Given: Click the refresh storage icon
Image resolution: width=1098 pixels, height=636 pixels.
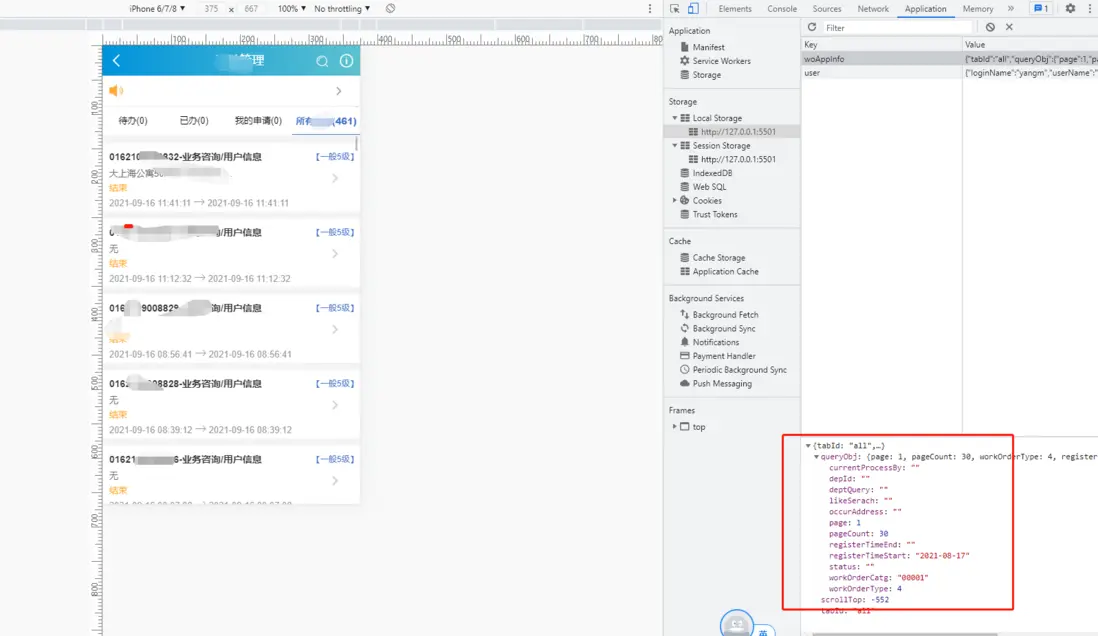Looking at the screenshot, I should pyautogui.click(x=812, y=27).
